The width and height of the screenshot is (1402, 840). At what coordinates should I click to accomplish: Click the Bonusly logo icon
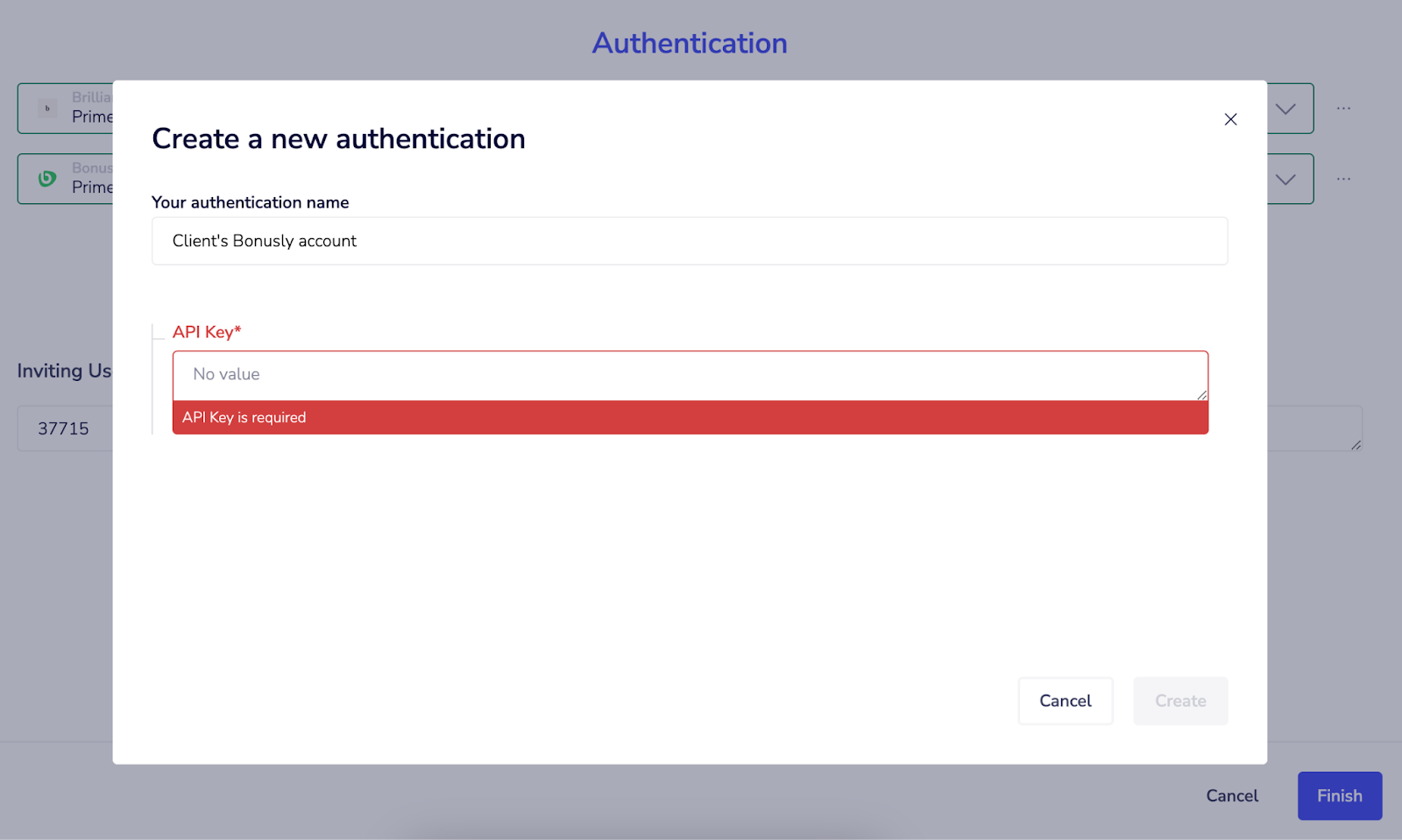pyautogui.click(x=47, y=179)
